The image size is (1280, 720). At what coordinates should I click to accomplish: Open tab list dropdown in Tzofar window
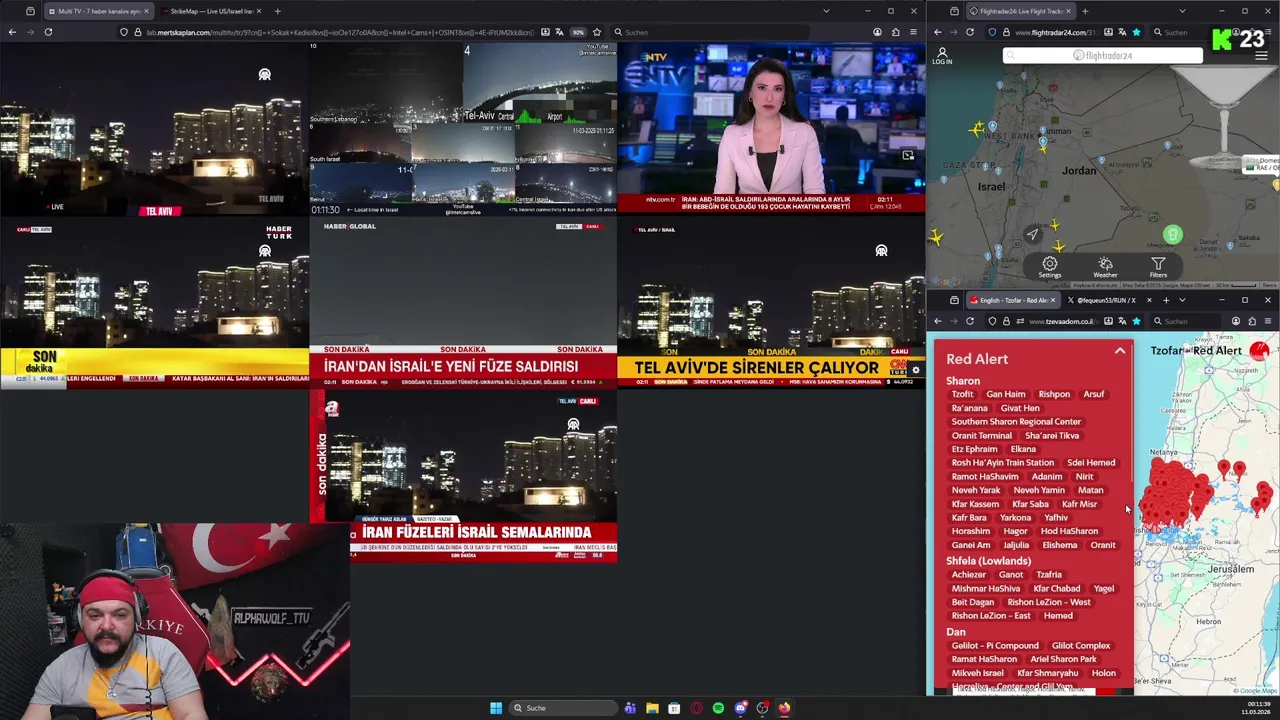(1182, 300)
